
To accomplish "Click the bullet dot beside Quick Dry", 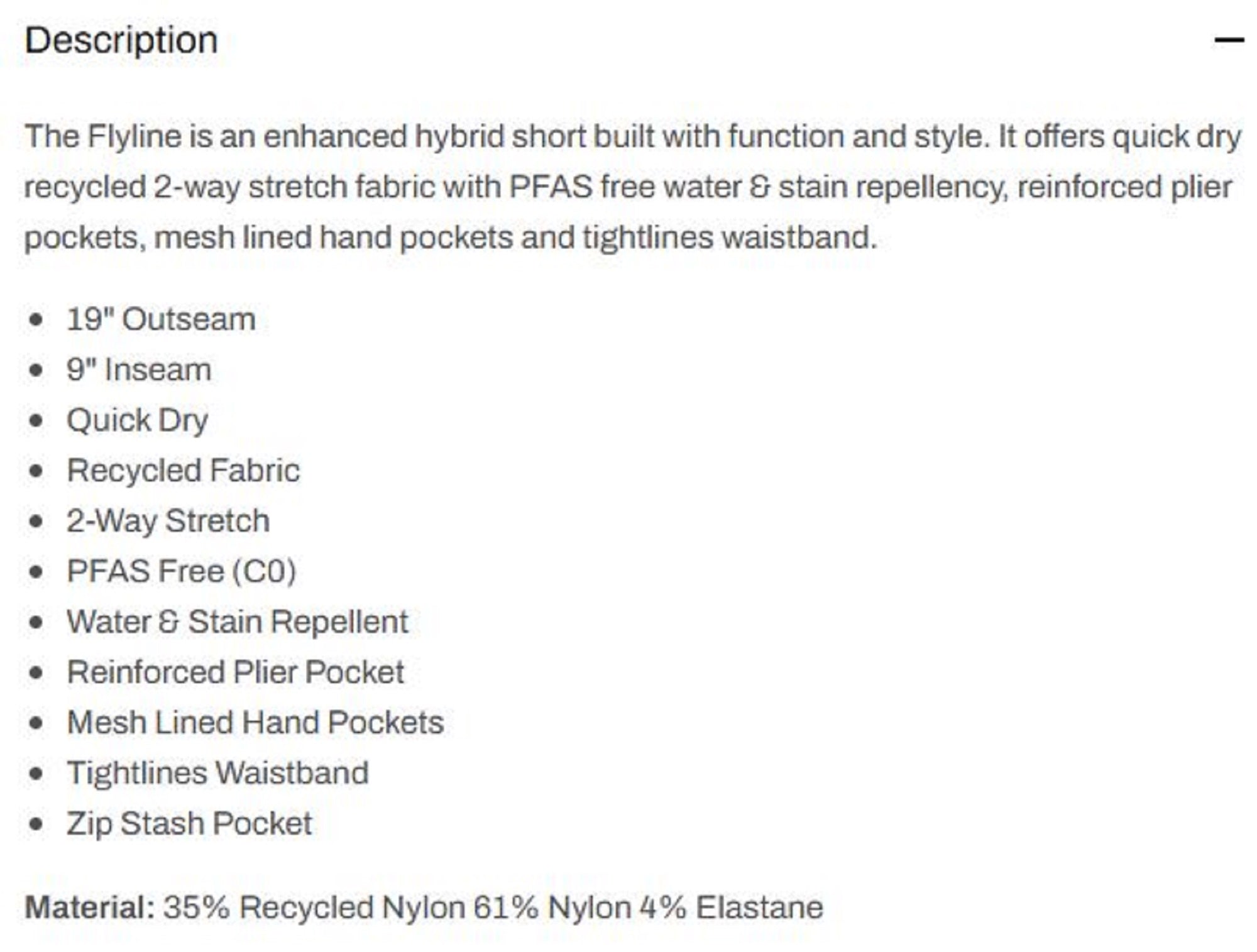I will [x=36, y=420].
